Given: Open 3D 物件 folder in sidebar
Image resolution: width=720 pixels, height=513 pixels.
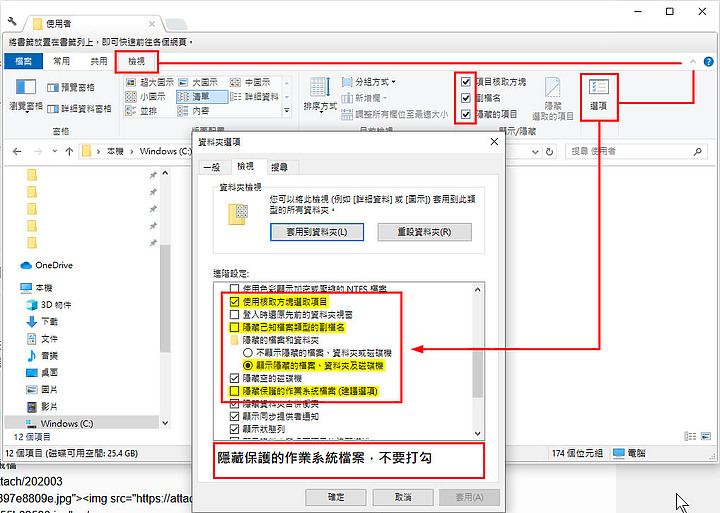Looking at the screenshot, I should point(49,304).
